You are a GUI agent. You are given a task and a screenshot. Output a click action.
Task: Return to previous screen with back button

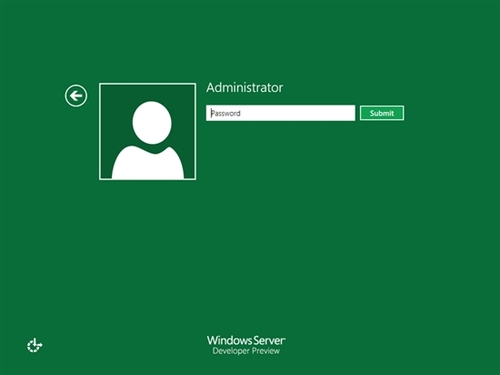(76, 96)
